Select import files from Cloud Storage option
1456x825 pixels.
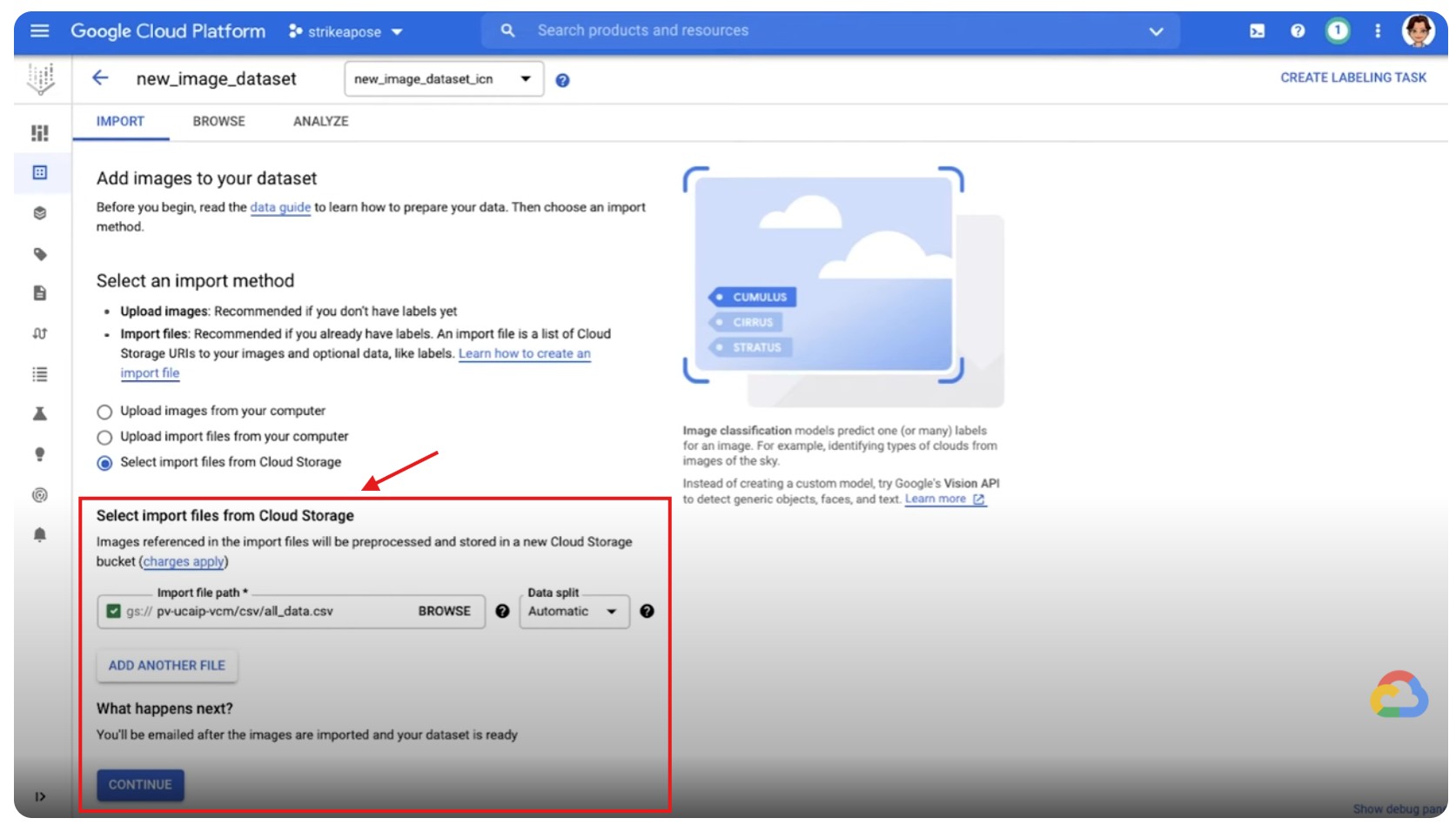point(105,463)
